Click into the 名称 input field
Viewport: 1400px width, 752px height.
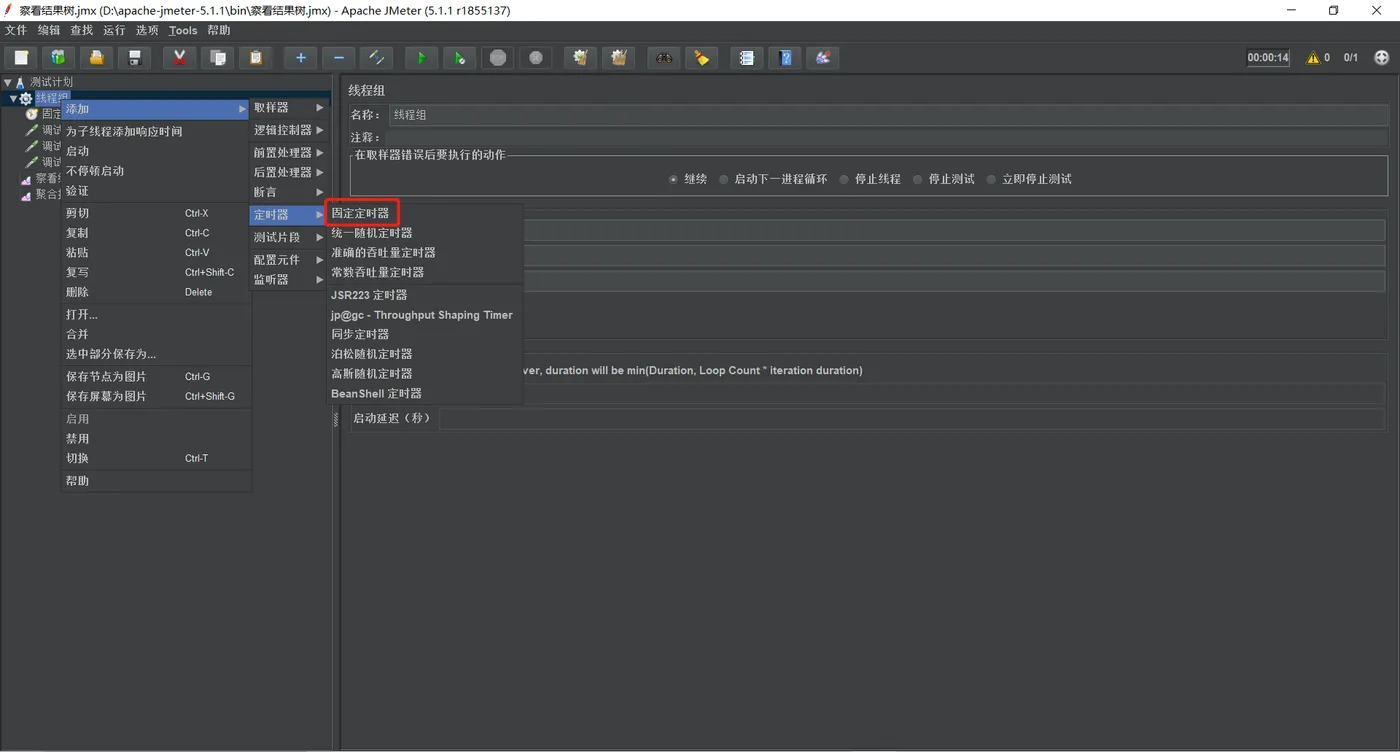pos(888,115)
